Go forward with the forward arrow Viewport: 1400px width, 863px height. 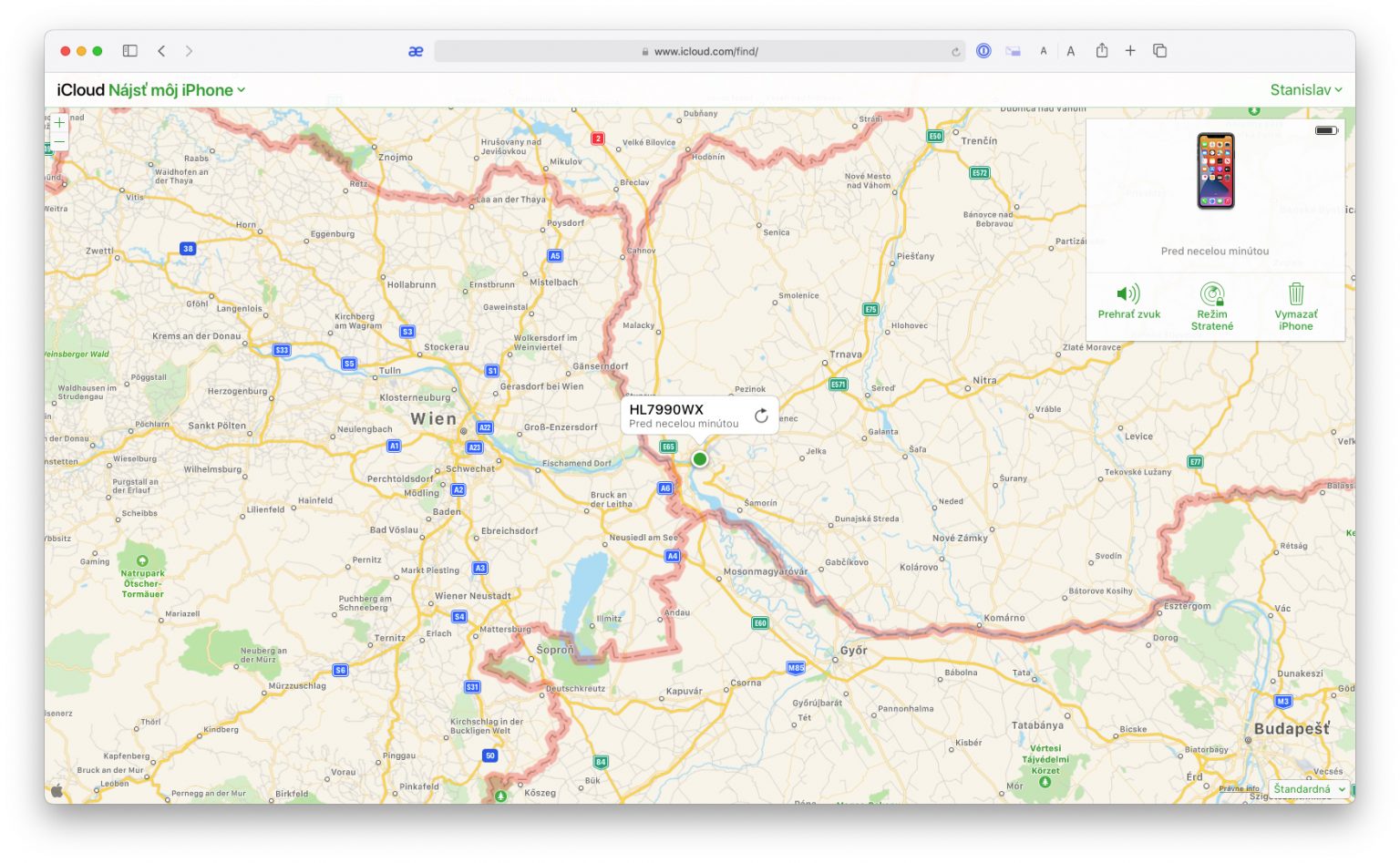click(189, 51)
